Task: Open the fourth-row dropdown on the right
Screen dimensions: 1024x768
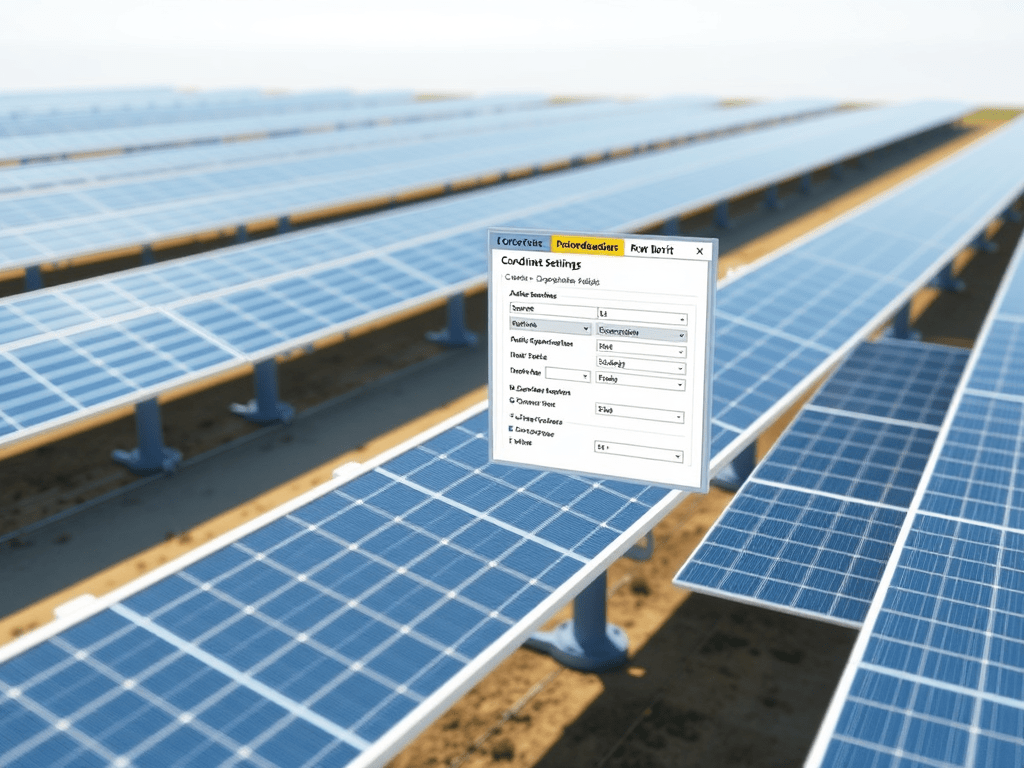Action: point(641,366)
